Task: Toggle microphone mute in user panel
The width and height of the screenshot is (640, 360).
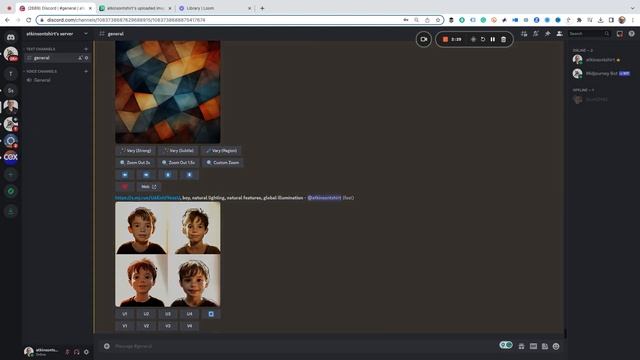Action: tap(68, 351)
